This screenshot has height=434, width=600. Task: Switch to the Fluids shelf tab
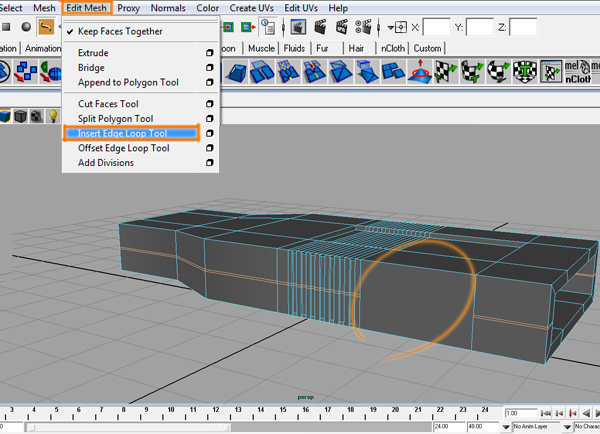point(294,48)
